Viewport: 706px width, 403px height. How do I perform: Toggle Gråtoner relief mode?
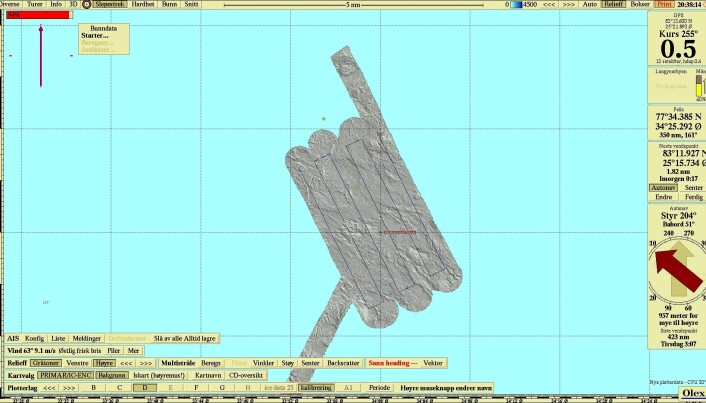click(46, 363)
